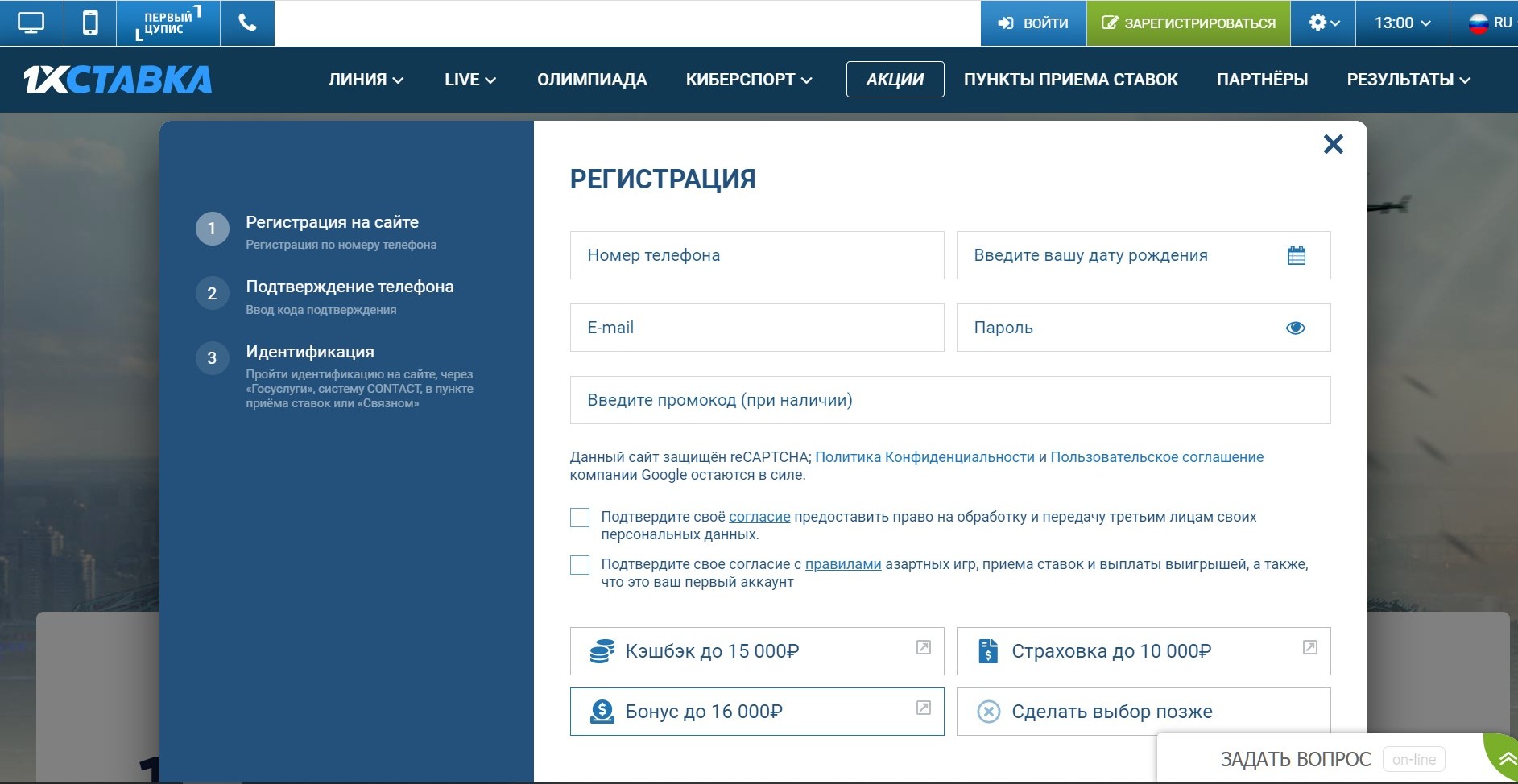Expand the Линия menu
This screenshot has width=1518, height=784.
click(366, 80)
